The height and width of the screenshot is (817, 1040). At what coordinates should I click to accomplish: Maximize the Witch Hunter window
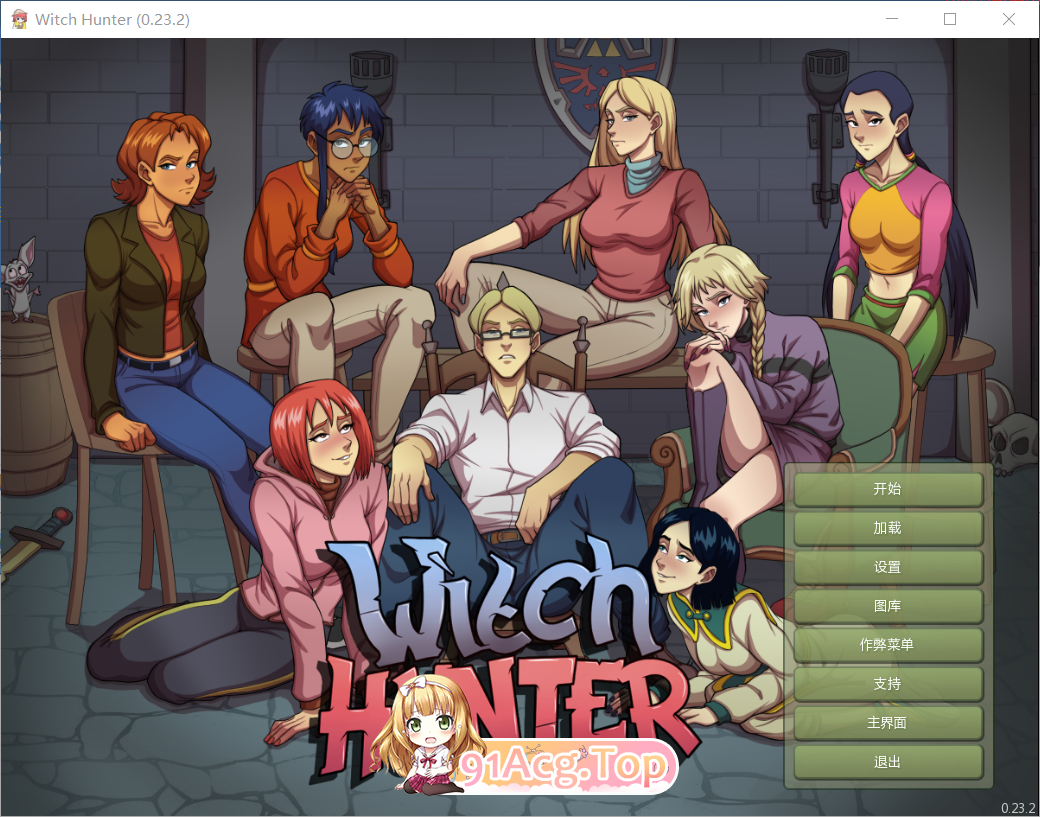(950, 19)
